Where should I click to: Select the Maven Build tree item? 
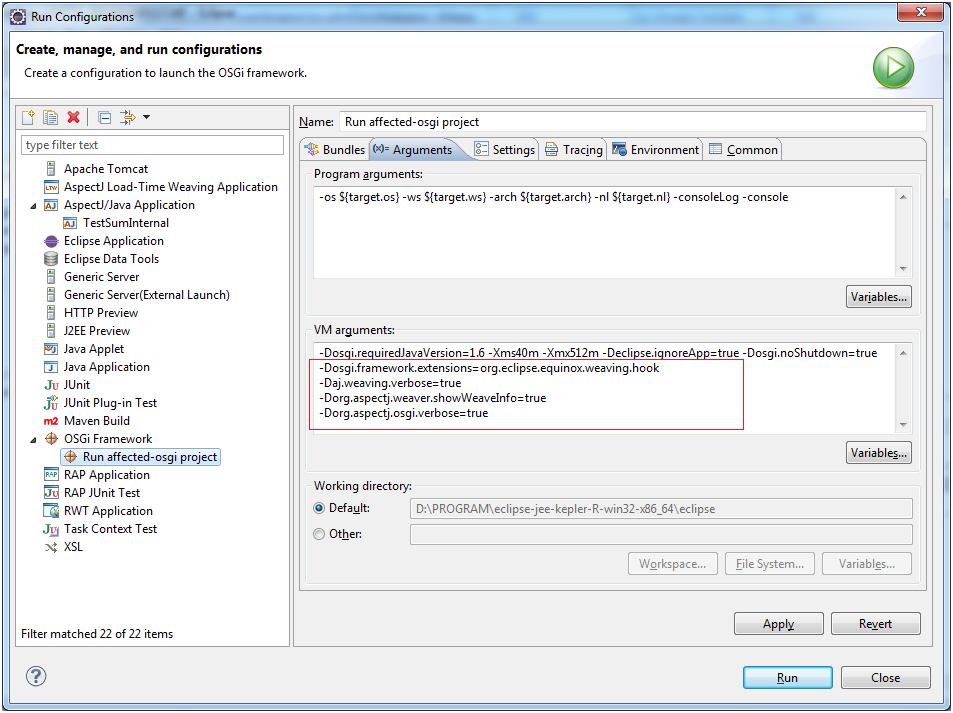point(97,421)
